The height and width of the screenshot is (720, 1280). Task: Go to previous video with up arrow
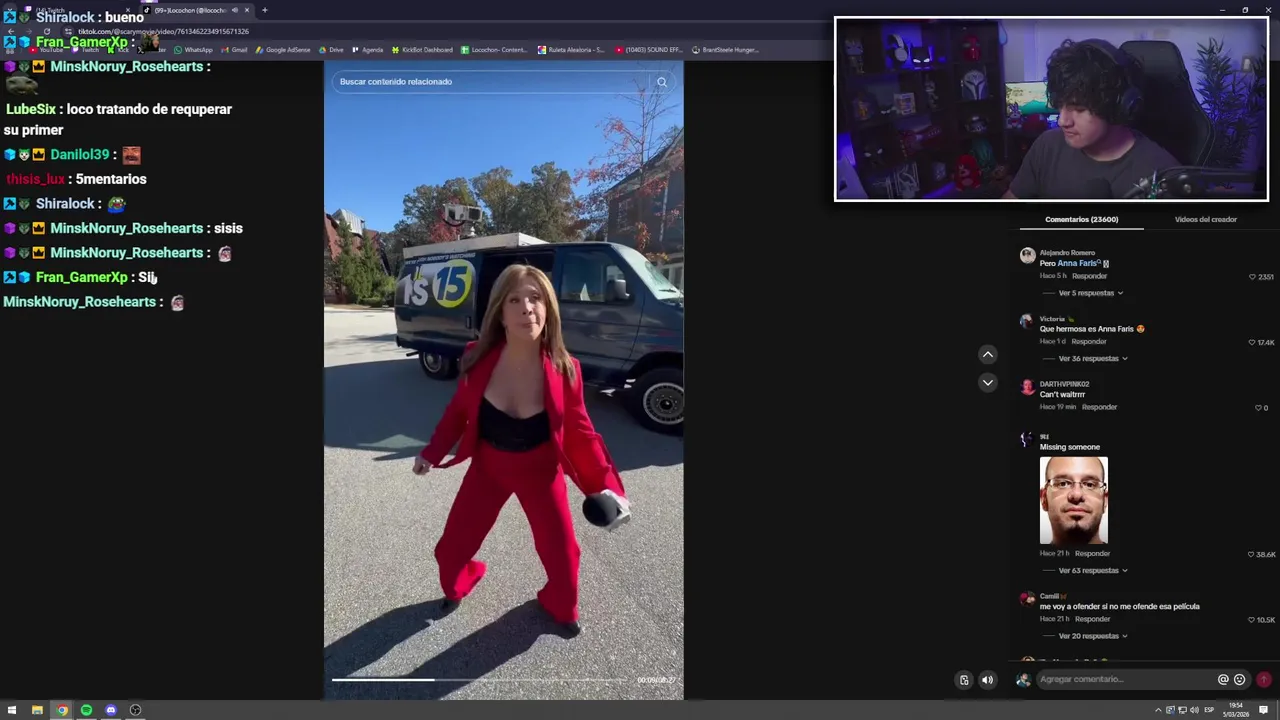(x=987, y=354)
